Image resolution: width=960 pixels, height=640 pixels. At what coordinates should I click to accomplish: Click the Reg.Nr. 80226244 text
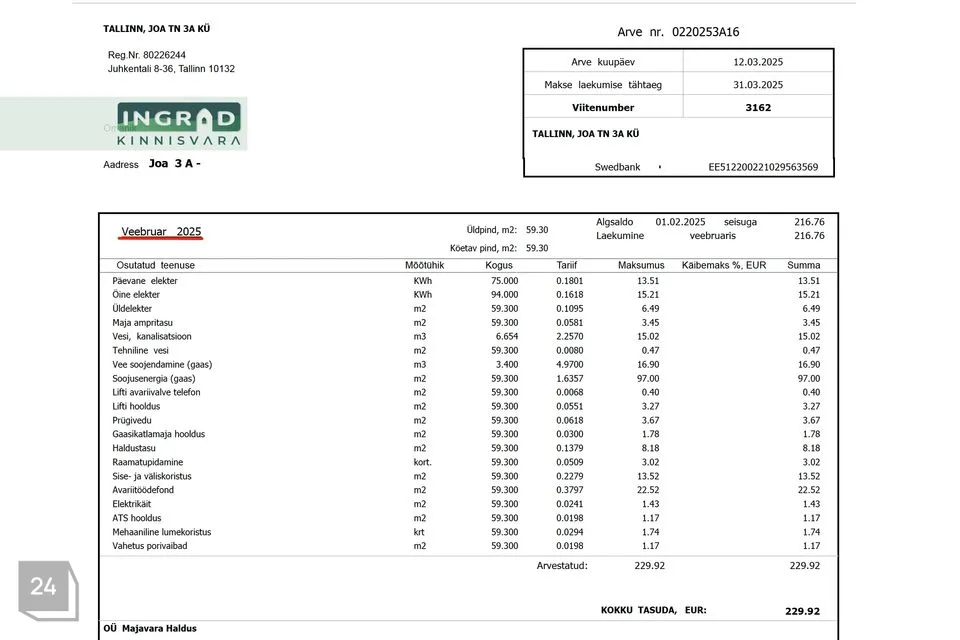point(146,55)
